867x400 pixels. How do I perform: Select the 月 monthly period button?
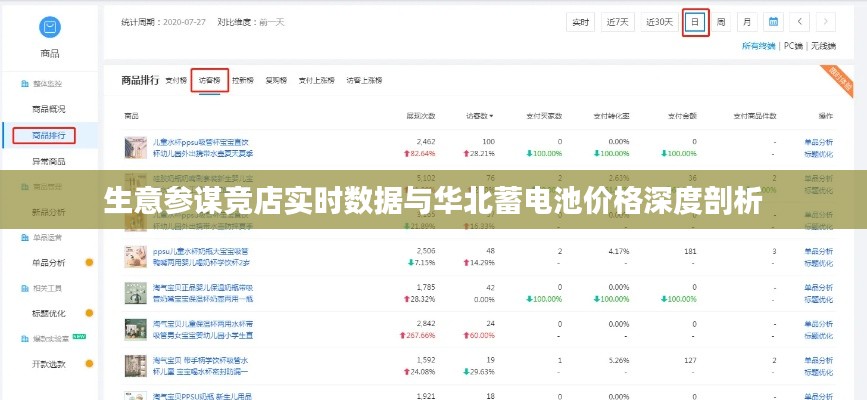[x=747, y=22]
